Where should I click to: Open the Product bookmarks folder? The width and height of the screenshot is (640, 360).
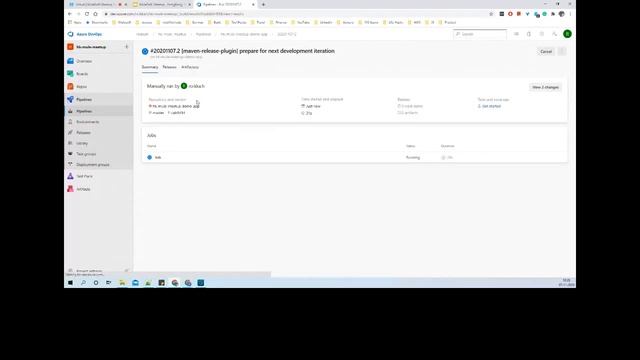pyautogui.click(x=447, y=22)
